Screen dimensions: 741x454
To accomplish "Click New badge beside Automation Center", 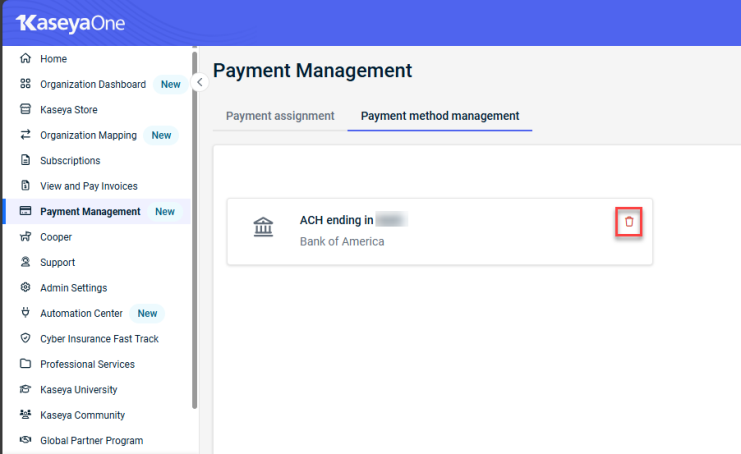I will pyautogui.click(x=147, y=313).
